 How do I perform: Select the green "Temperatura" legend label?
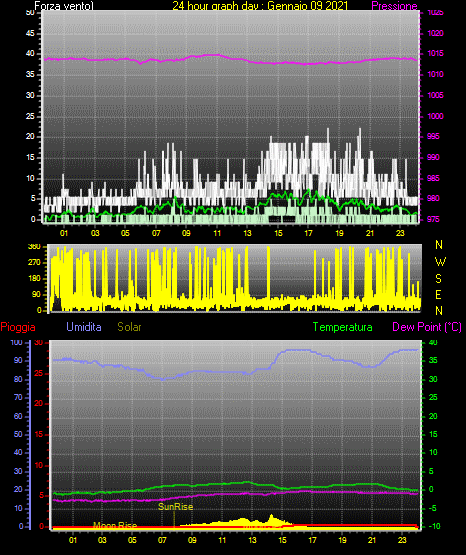click(343, 327)
